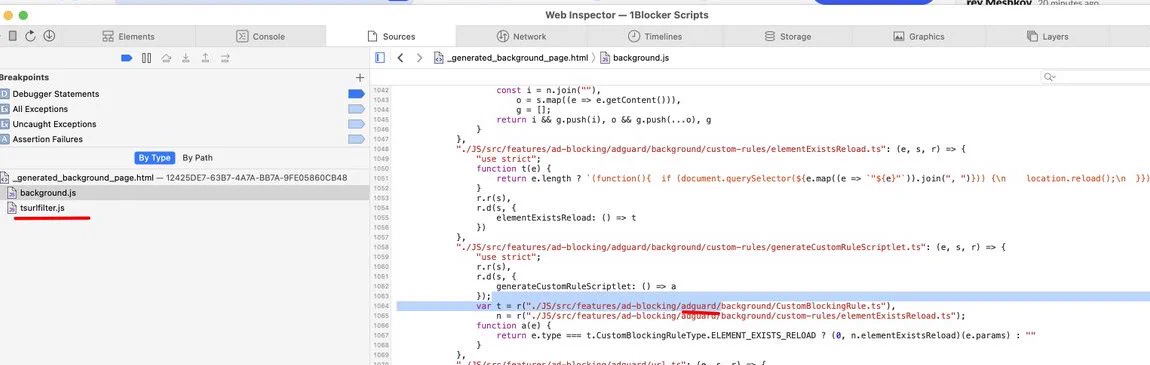1150x365 pixels.
Task: Switch to the Console tab
Action: tap(260, 36)
